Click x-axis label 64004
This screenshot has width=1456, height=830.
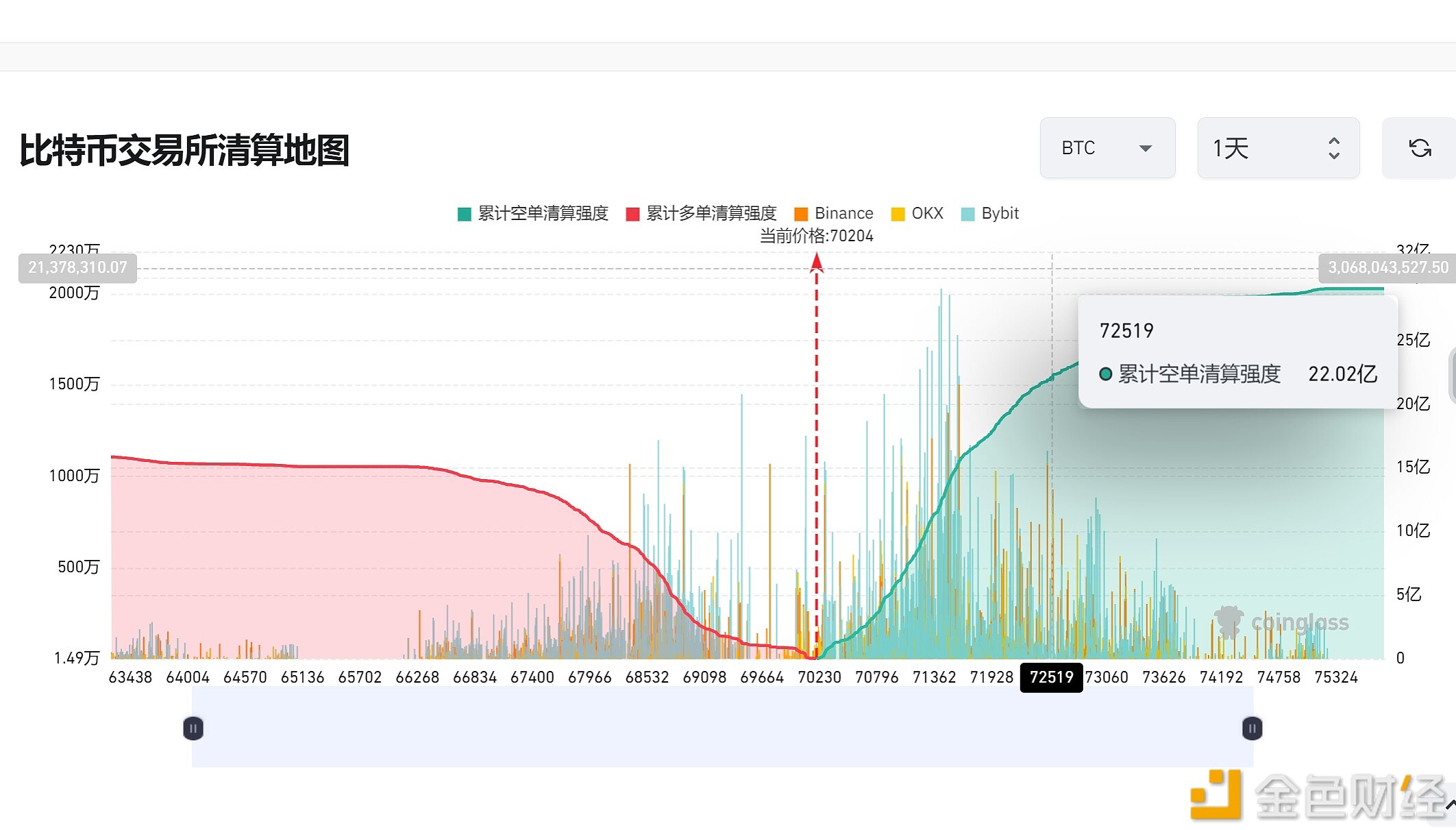188,677
